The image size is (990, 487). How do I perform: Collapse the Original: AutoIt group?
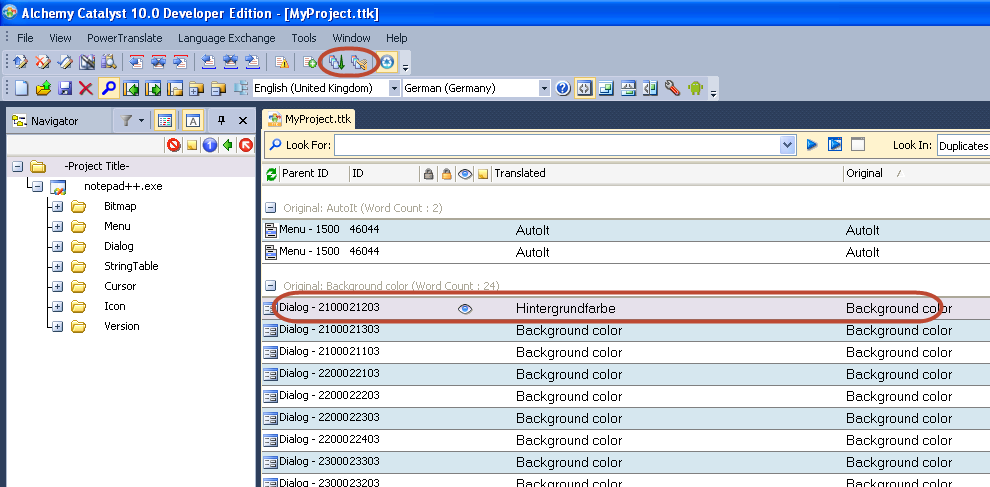point(270,208)
